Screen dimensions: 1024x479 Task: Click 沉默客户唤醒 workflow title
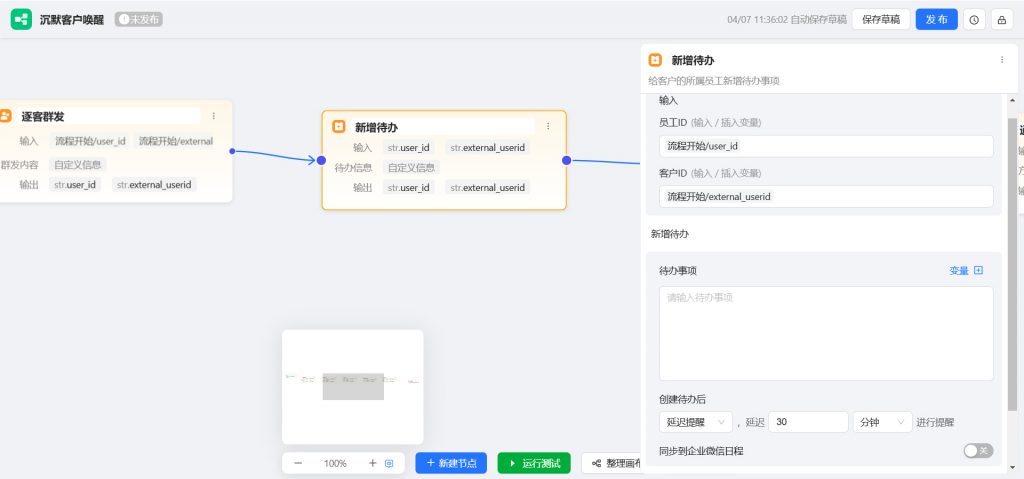(72, 20)
